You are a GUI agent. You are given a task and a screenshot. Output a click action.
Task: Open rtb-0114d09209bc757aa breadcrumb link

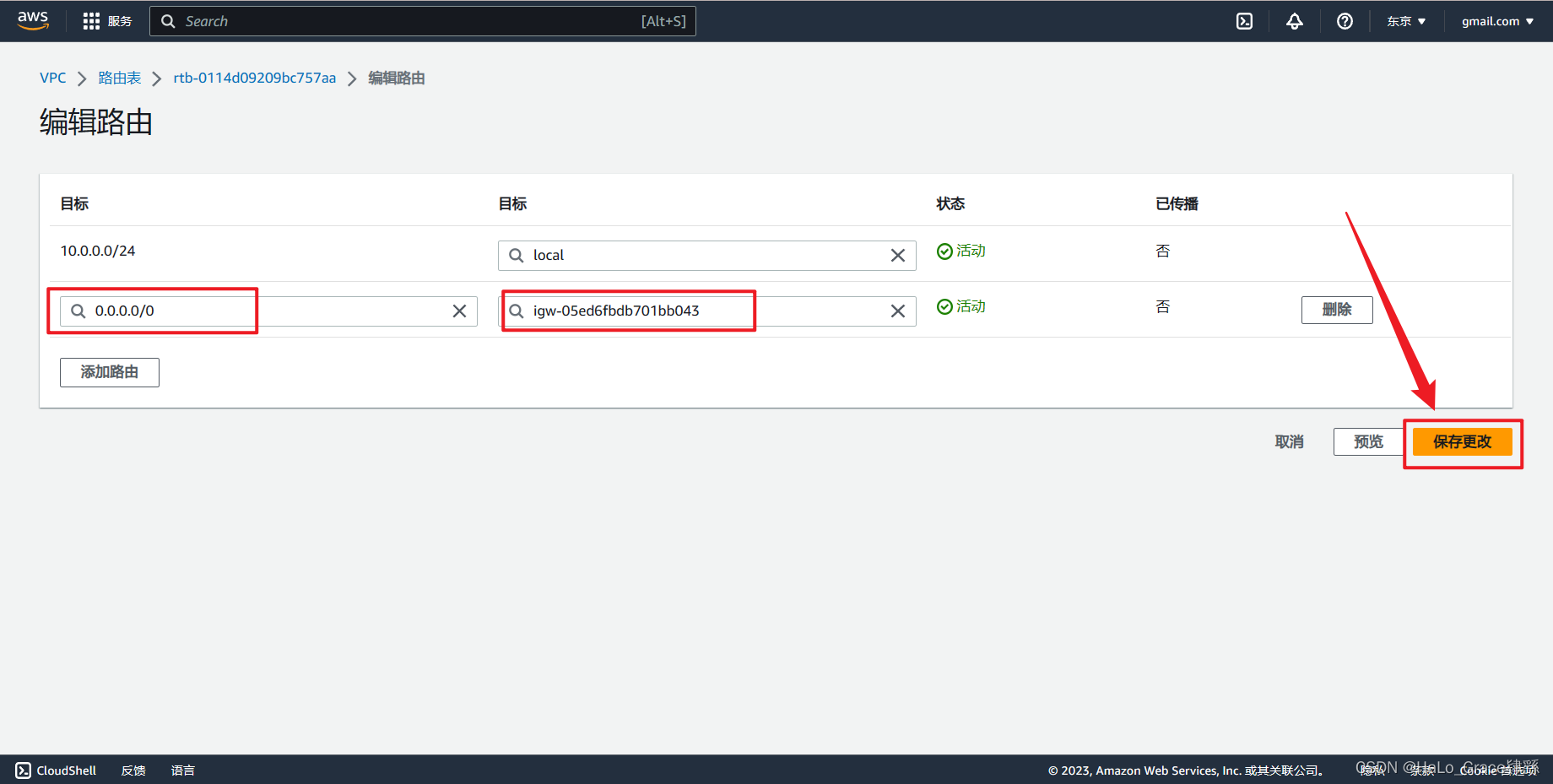click(x=255, y=78)
